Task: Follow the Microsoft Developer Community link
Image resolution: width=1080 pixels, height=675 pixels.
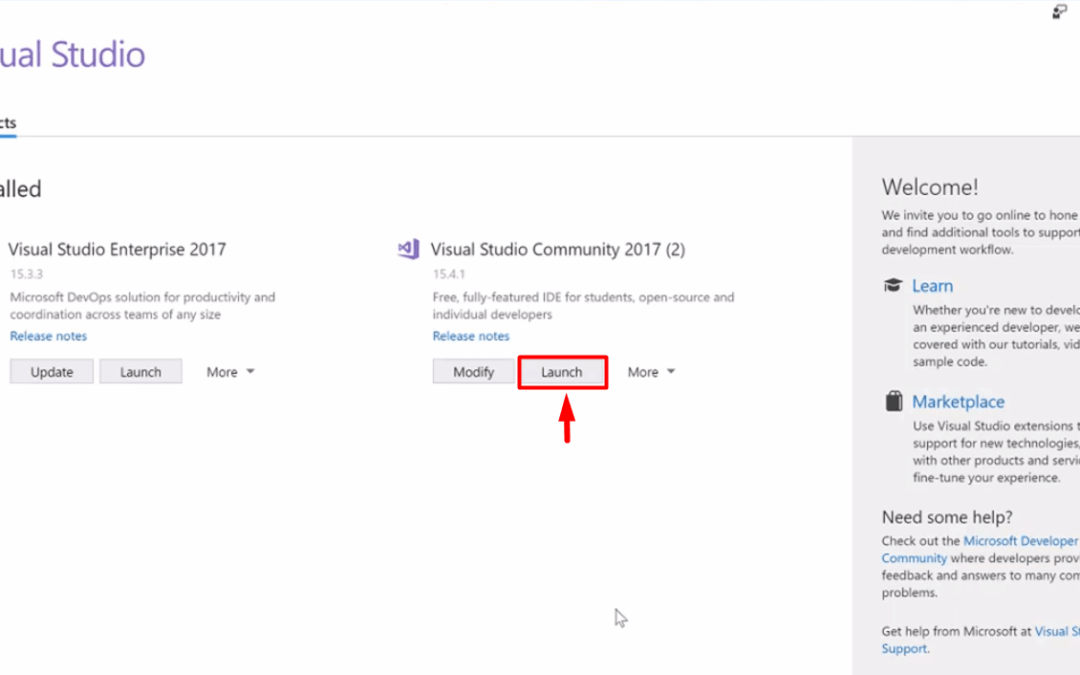Action: pyautogui.click(x=1020, y=541)
